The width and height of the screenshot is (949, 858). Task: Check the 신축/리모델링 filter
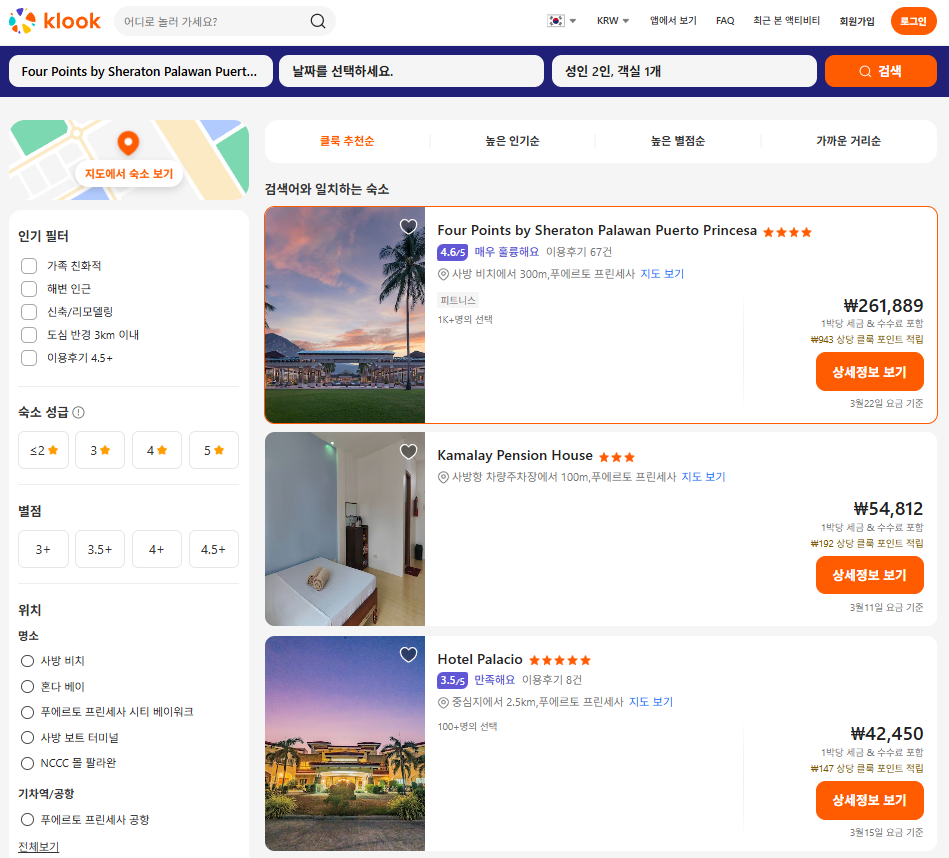click(29, 312)
